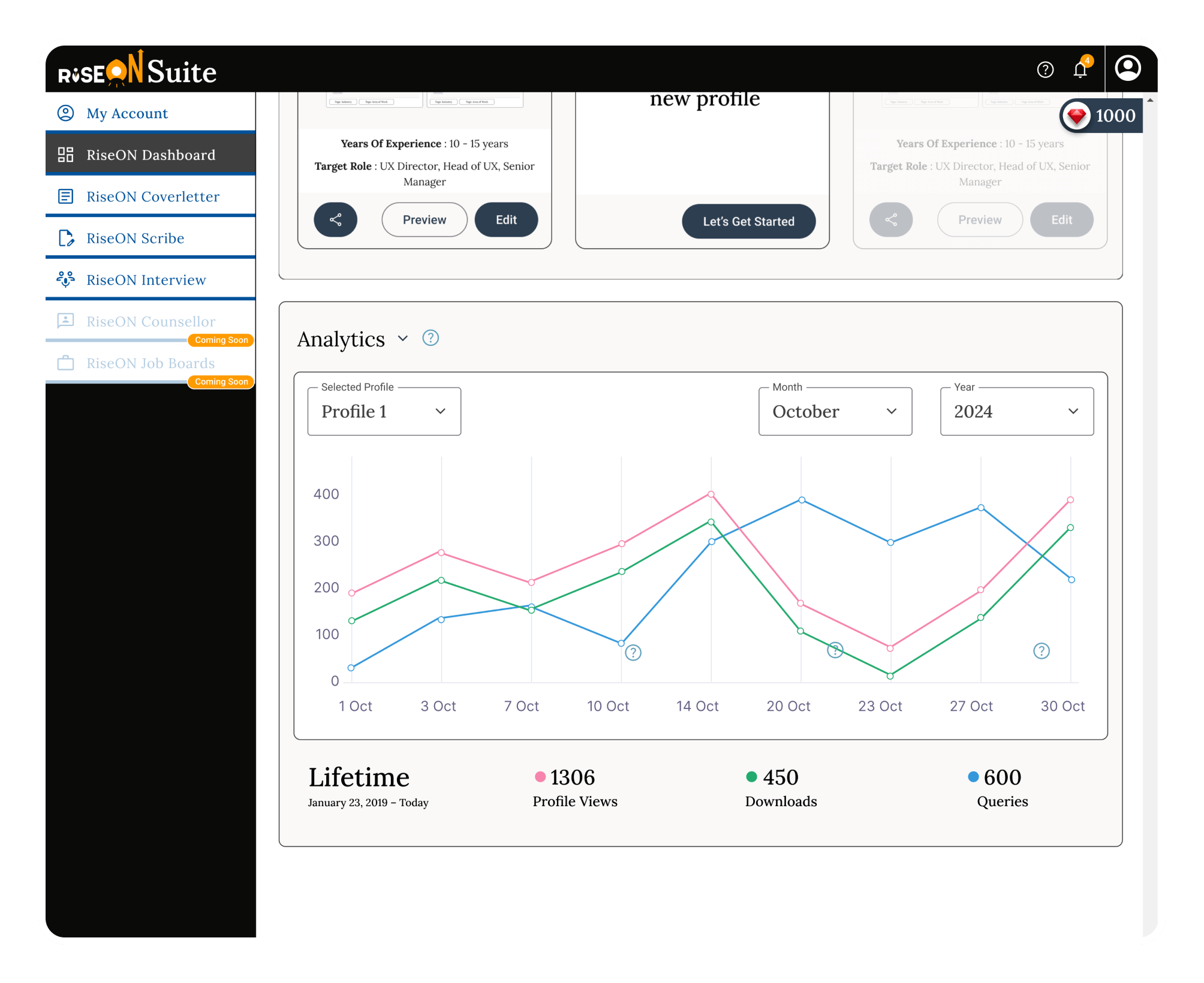Click the share icon on the profile card

pyautogui.click(x=335, y=219)
